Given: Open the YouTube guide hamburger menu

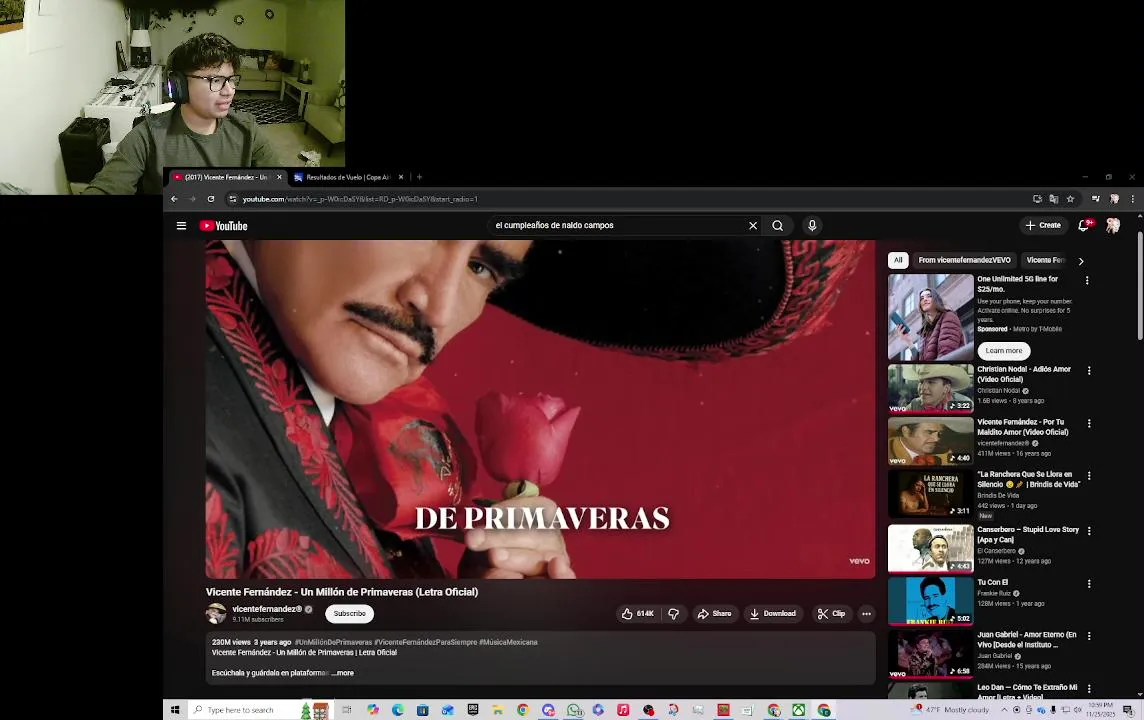Looking at the screenshot, I should (182, 226).
